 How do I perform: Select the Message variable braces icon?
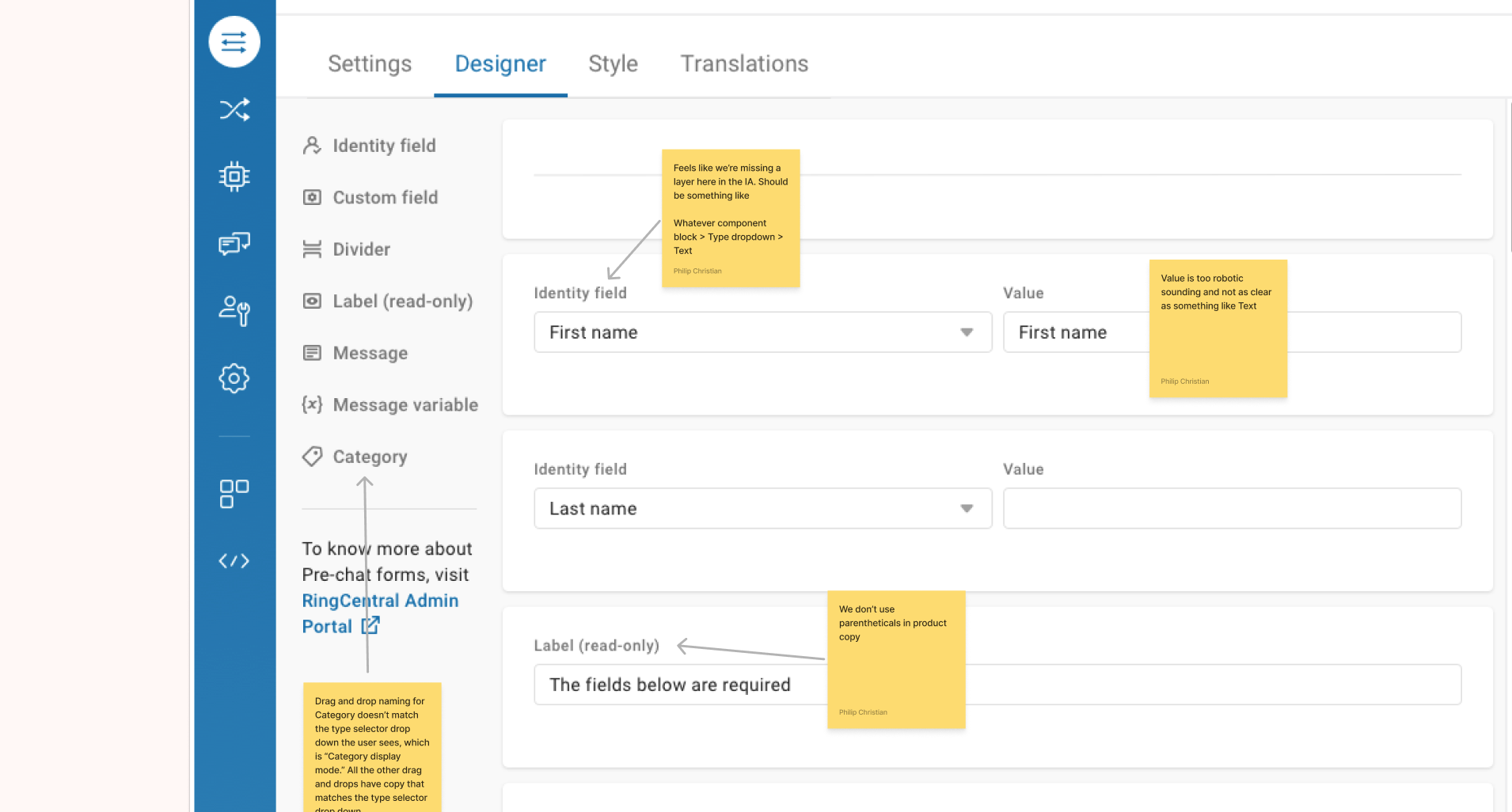[312, 404]
